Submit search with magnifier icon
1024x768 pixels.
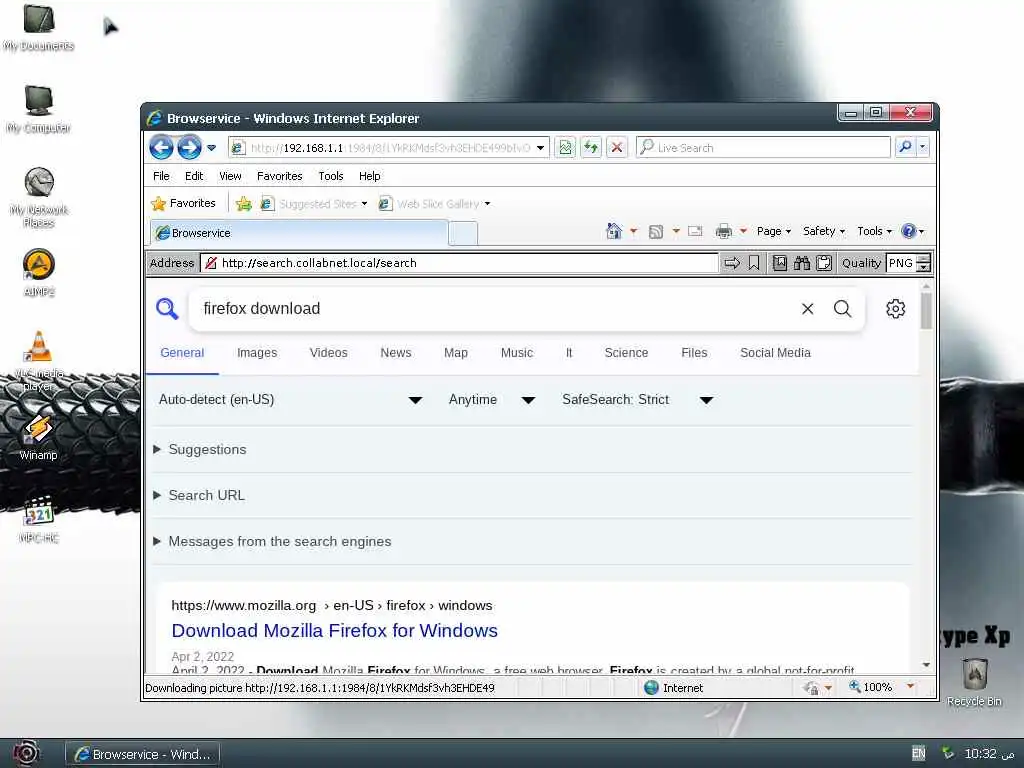[842, 308]
